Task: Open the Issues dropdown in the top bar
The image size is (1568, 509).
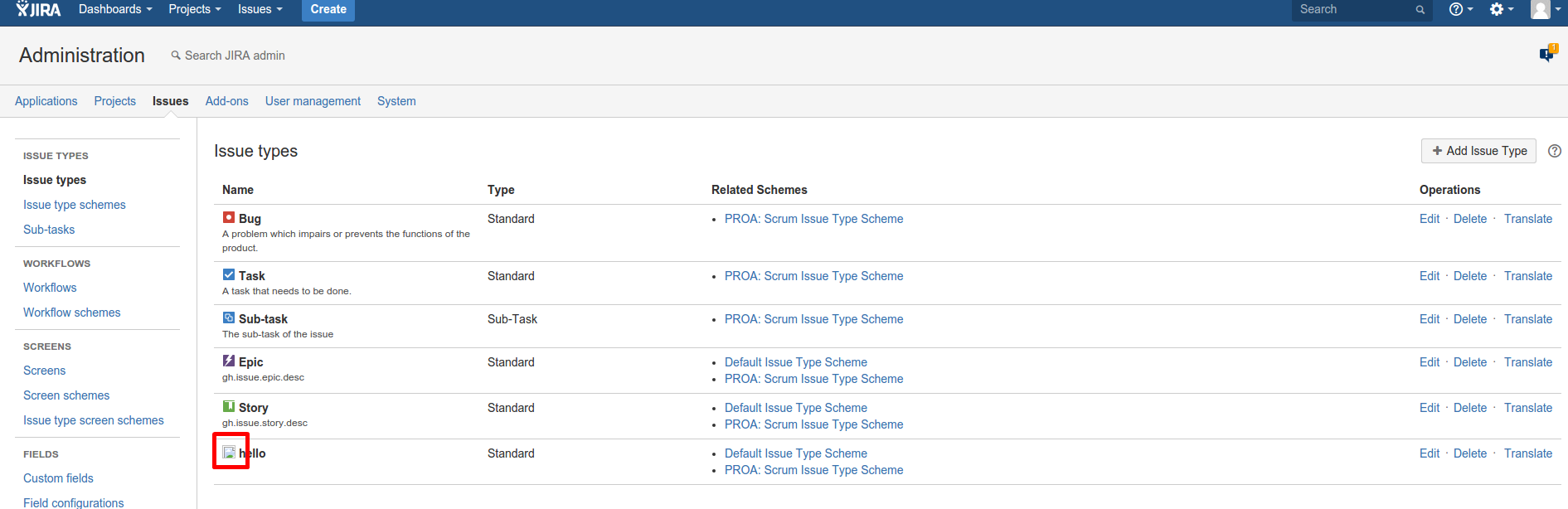Action: 260,9
